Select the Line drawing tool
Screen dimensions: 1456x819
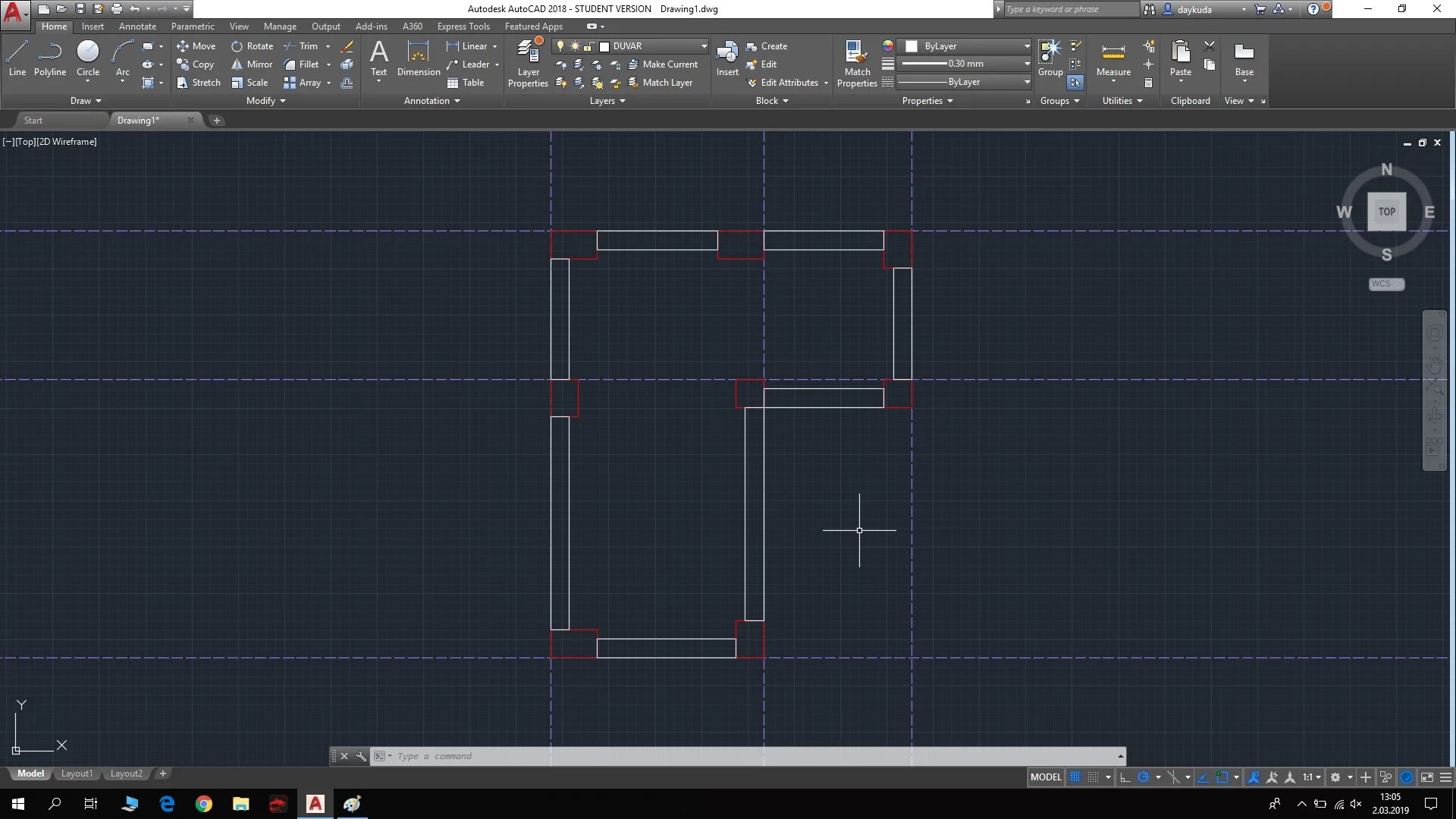coord(17,58)
